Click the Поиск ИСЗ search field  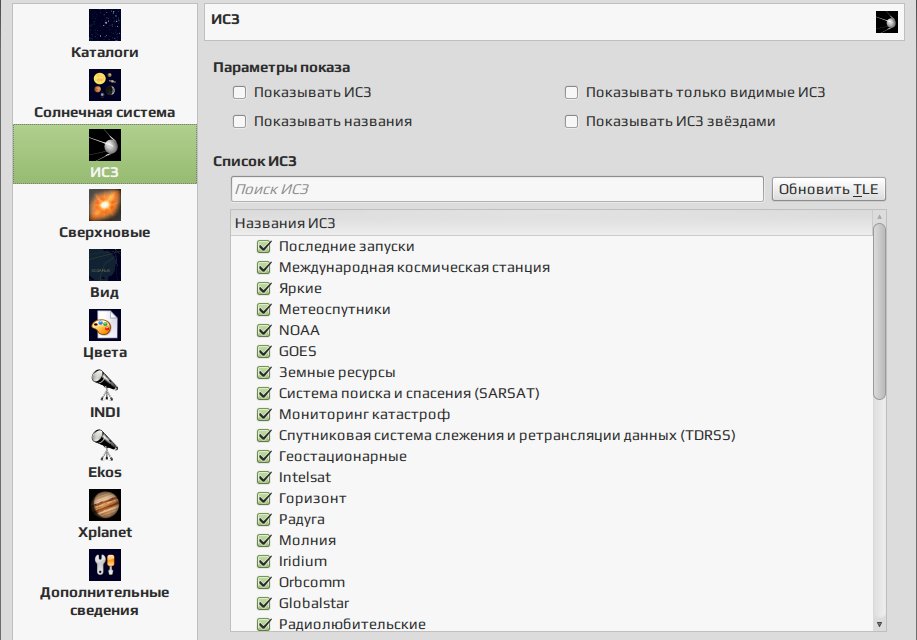[x=497, y=189]
